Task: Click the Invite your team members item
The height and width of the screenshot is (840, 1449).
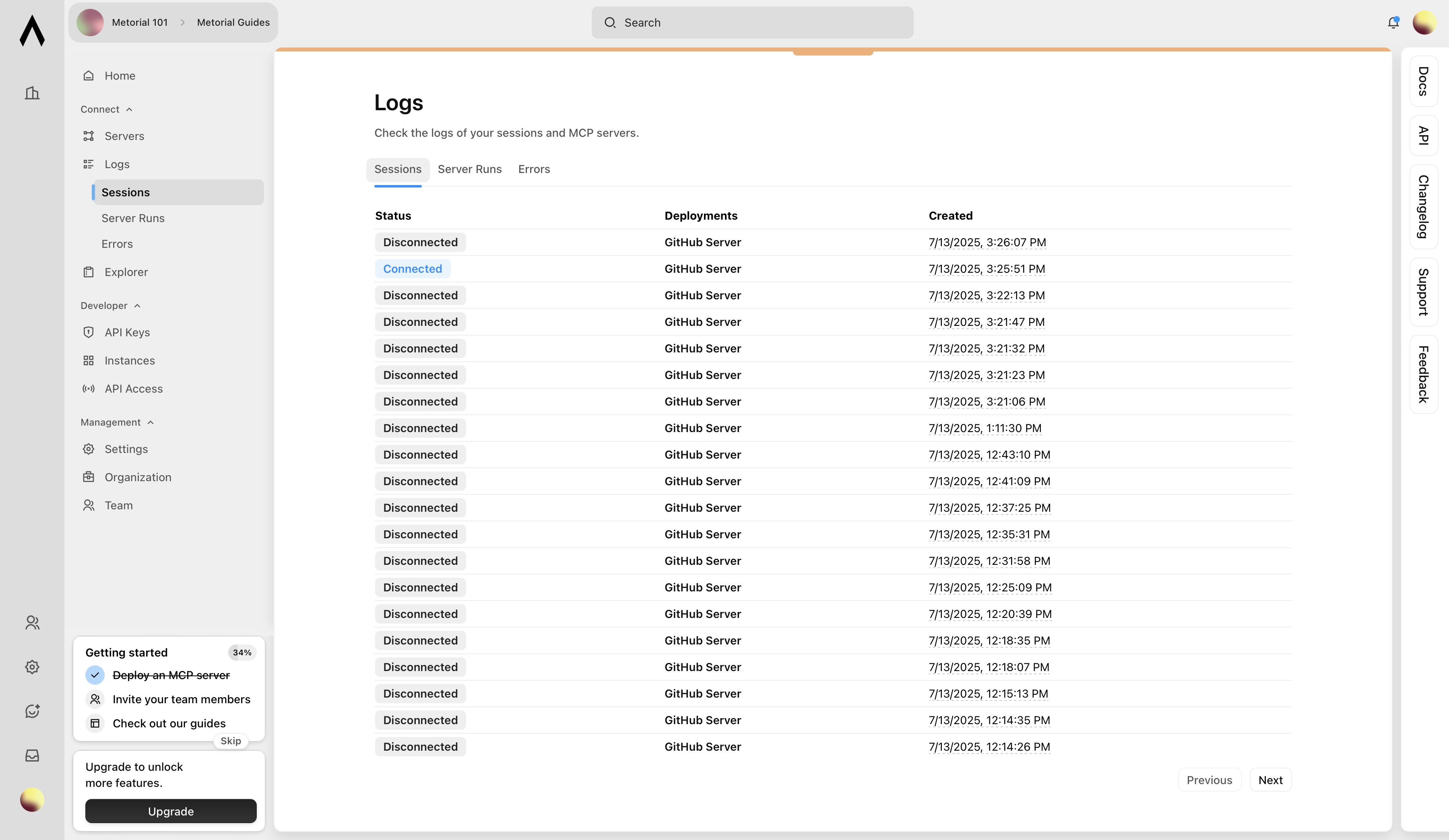Action: tap(181, 699)
